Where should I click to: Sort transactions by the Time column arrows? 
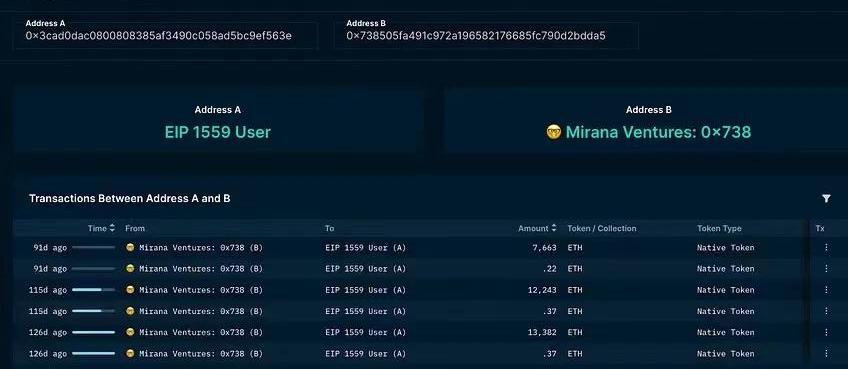[x=112, y=228]
